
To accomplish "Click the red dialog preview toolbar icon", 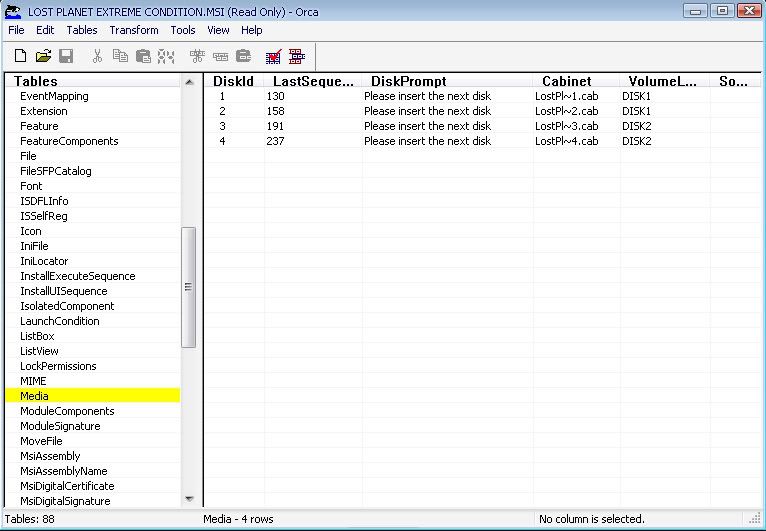I will [297, 57].
